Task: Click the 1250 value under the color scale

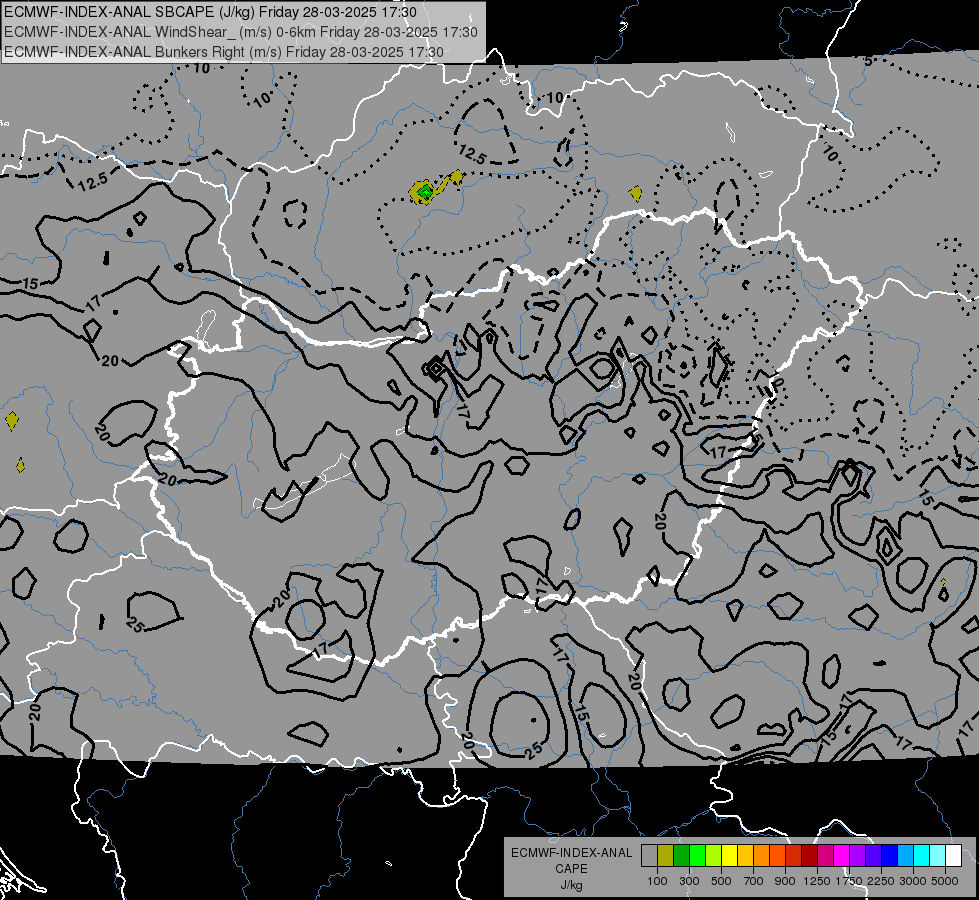Action: (x=817, y=881)
